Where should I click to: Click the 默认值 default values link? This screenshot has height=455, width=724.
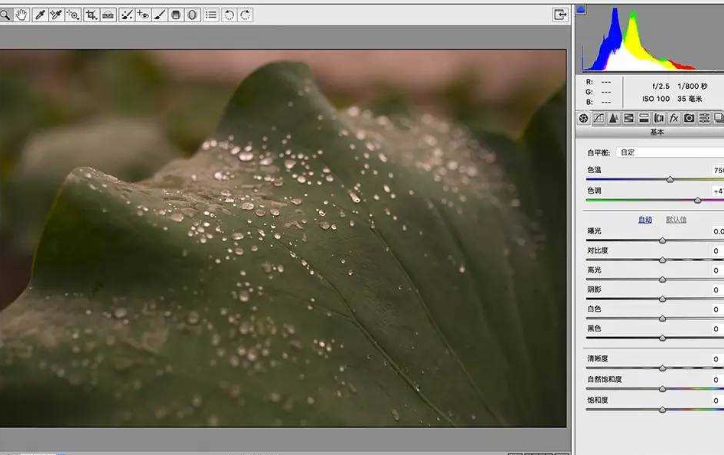[x=676, y=220]
